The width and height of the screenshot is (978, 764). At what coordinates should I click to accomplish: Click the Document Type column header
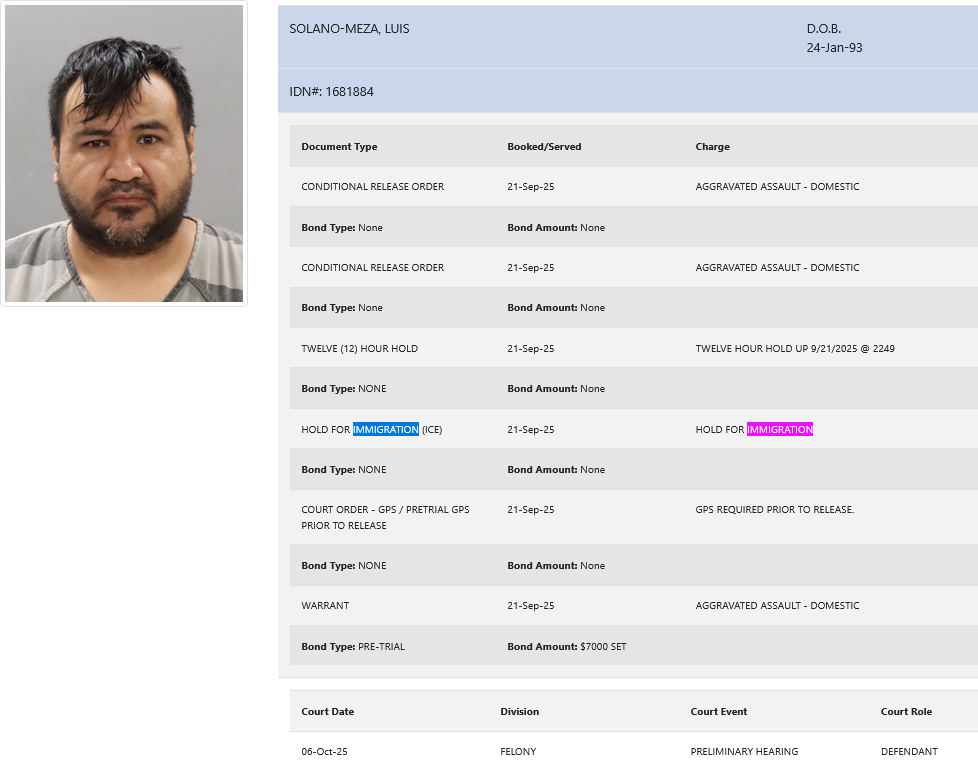click(x=339, y=147)
